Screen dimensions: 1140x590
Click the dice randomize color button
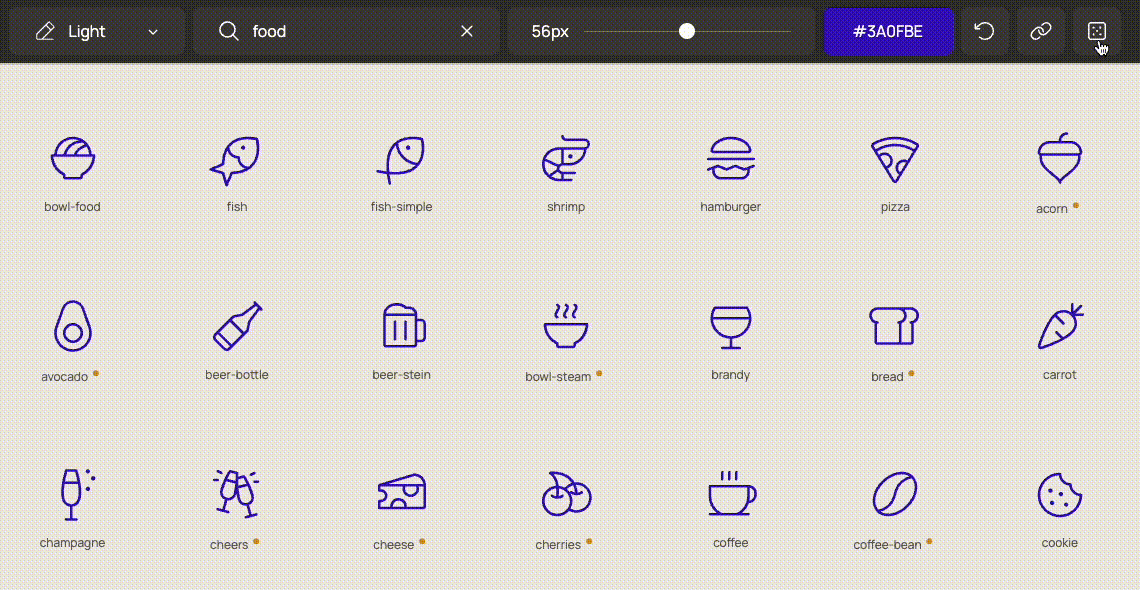1096,32
